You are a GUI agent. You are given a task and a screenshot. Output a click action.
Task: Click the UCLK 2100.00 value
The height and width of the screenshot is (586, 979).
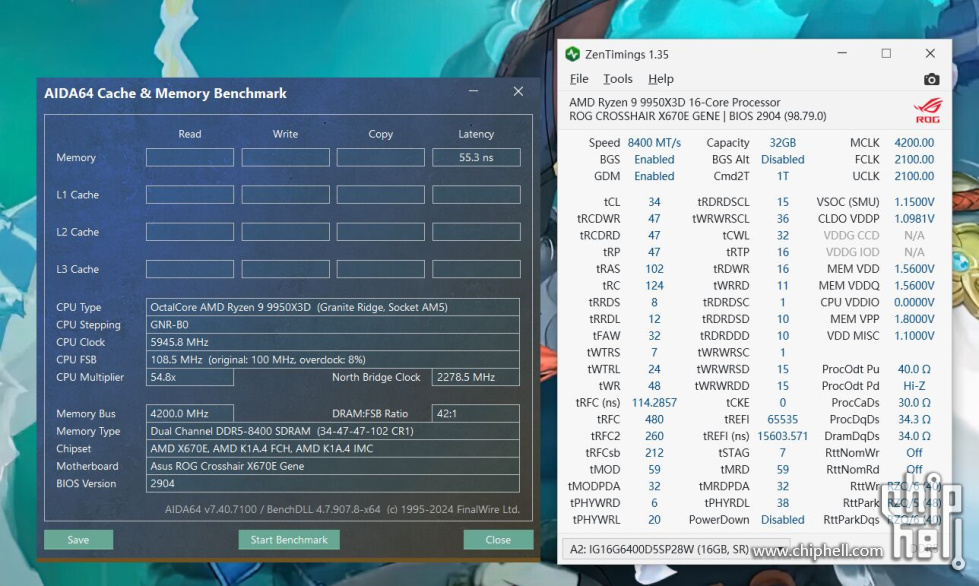(x=914, y=176)
